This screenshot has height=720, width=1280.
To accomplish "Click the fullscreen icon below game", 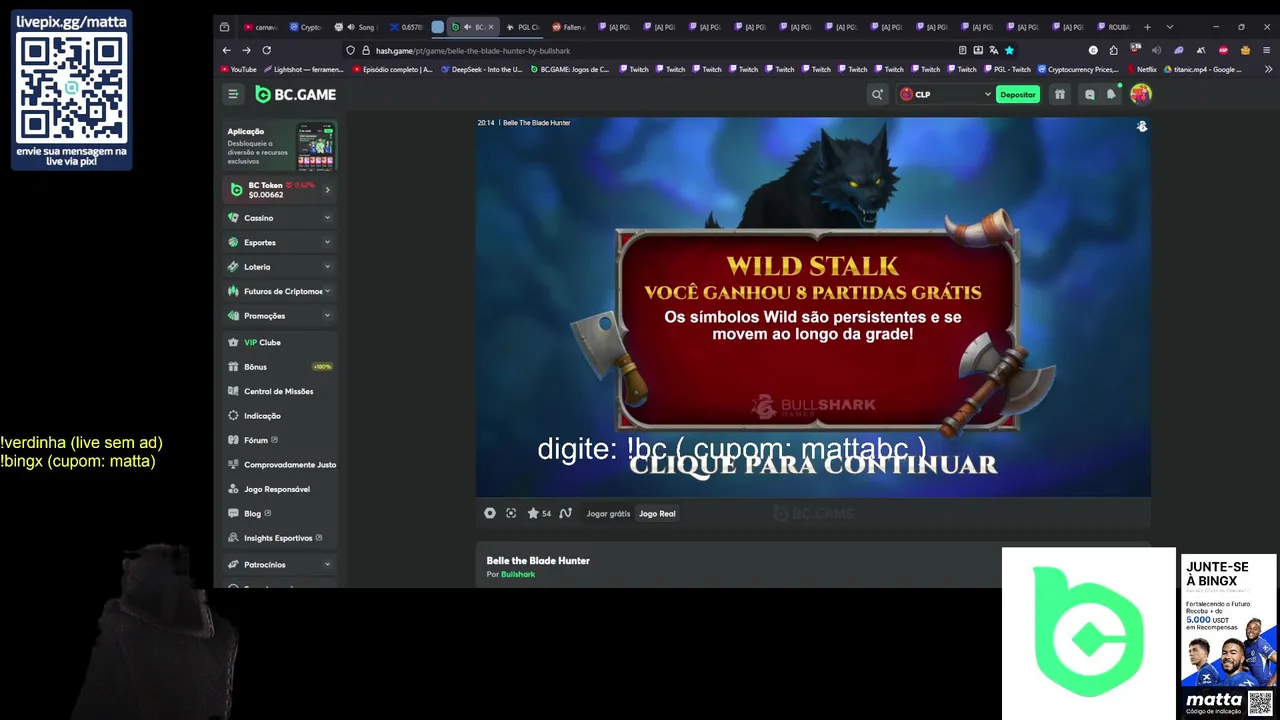I will (511, 513).
